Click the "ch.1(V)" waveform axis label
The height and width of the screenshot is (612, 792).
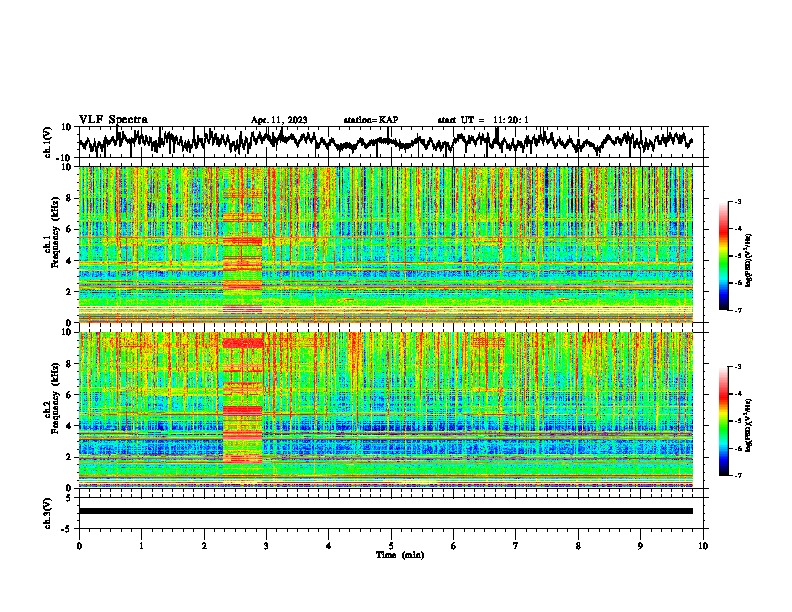coord(48,142)
